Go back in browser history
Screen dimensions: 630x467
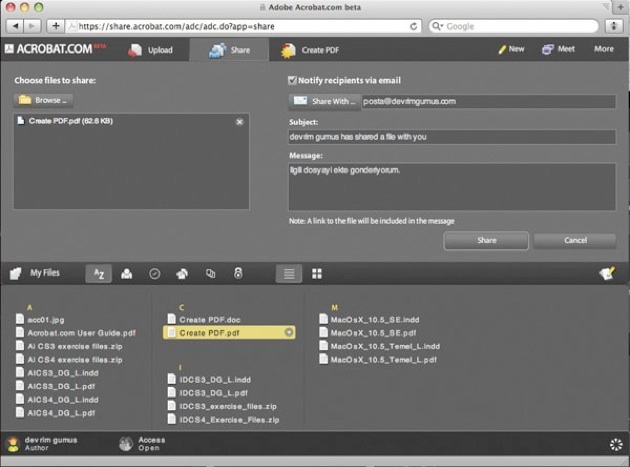[x=15, y=26]
